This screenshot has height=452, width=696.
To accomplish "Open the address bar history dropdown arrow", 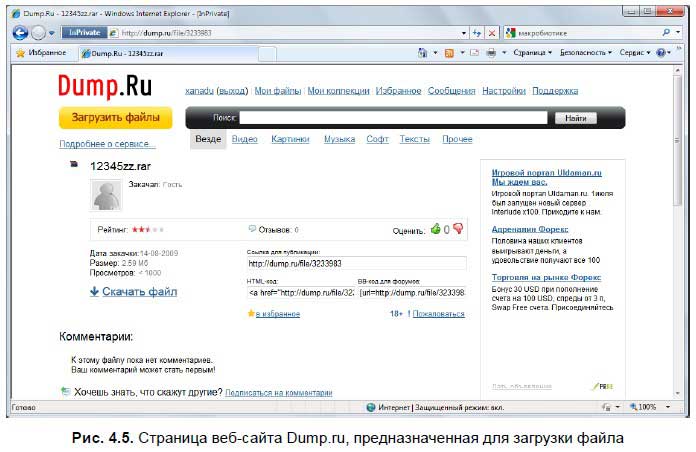I will pos(464,33).
